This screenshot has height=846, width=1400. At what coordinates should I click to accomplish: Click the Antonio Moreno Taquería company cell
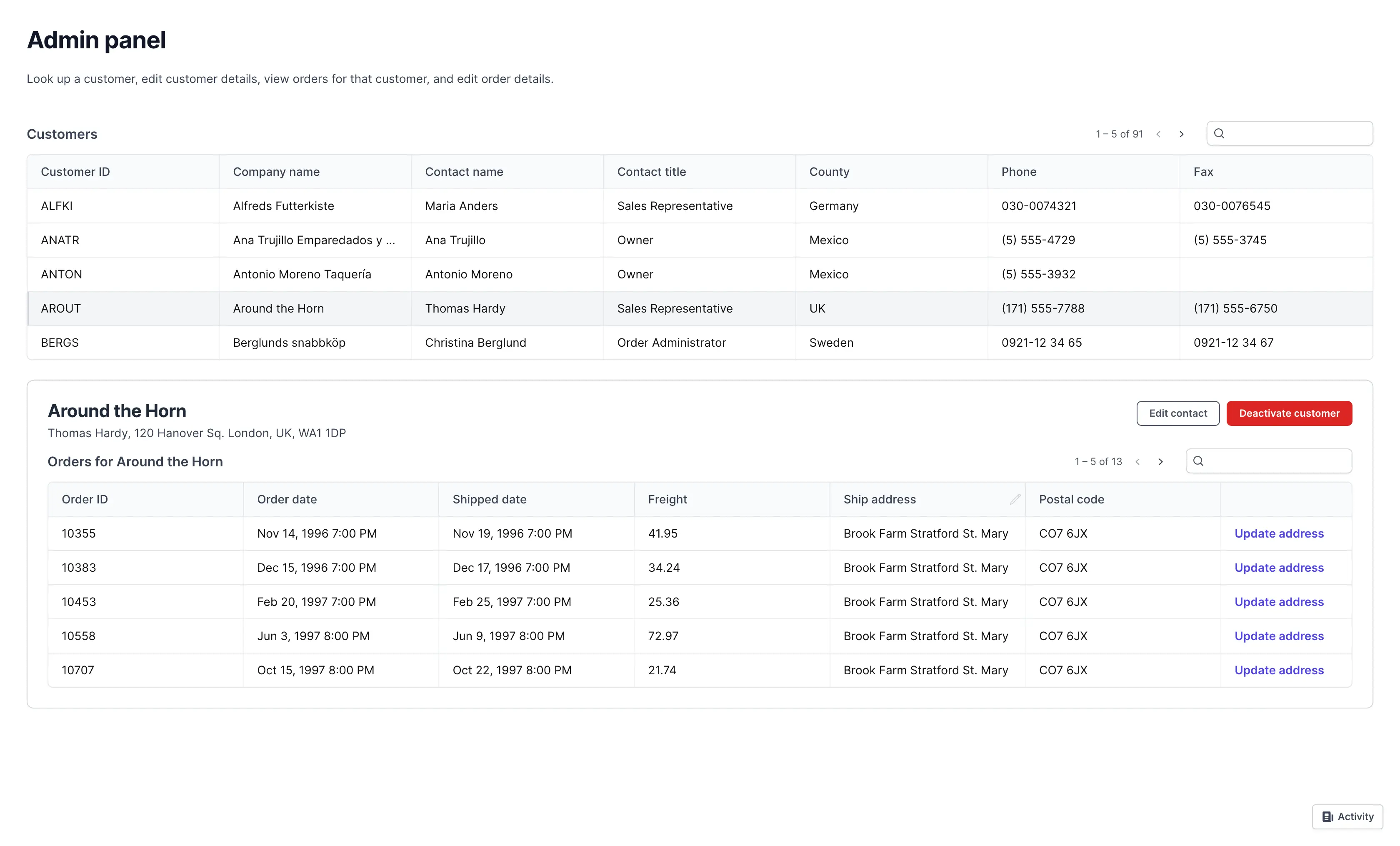click(x=315, y=274)
